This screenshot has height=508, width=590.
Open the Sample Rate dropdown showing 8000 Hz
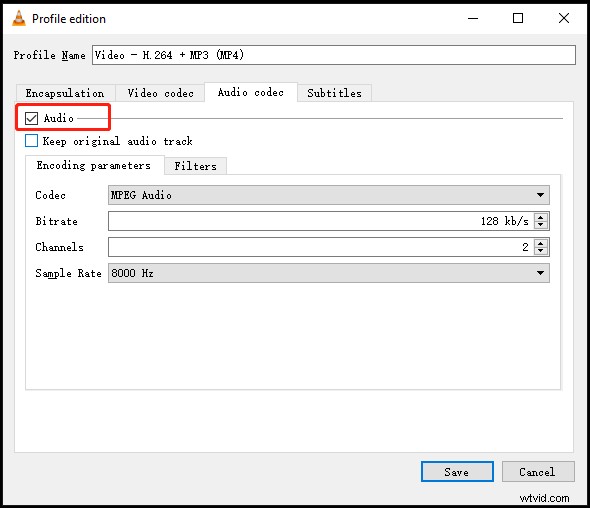328,273
